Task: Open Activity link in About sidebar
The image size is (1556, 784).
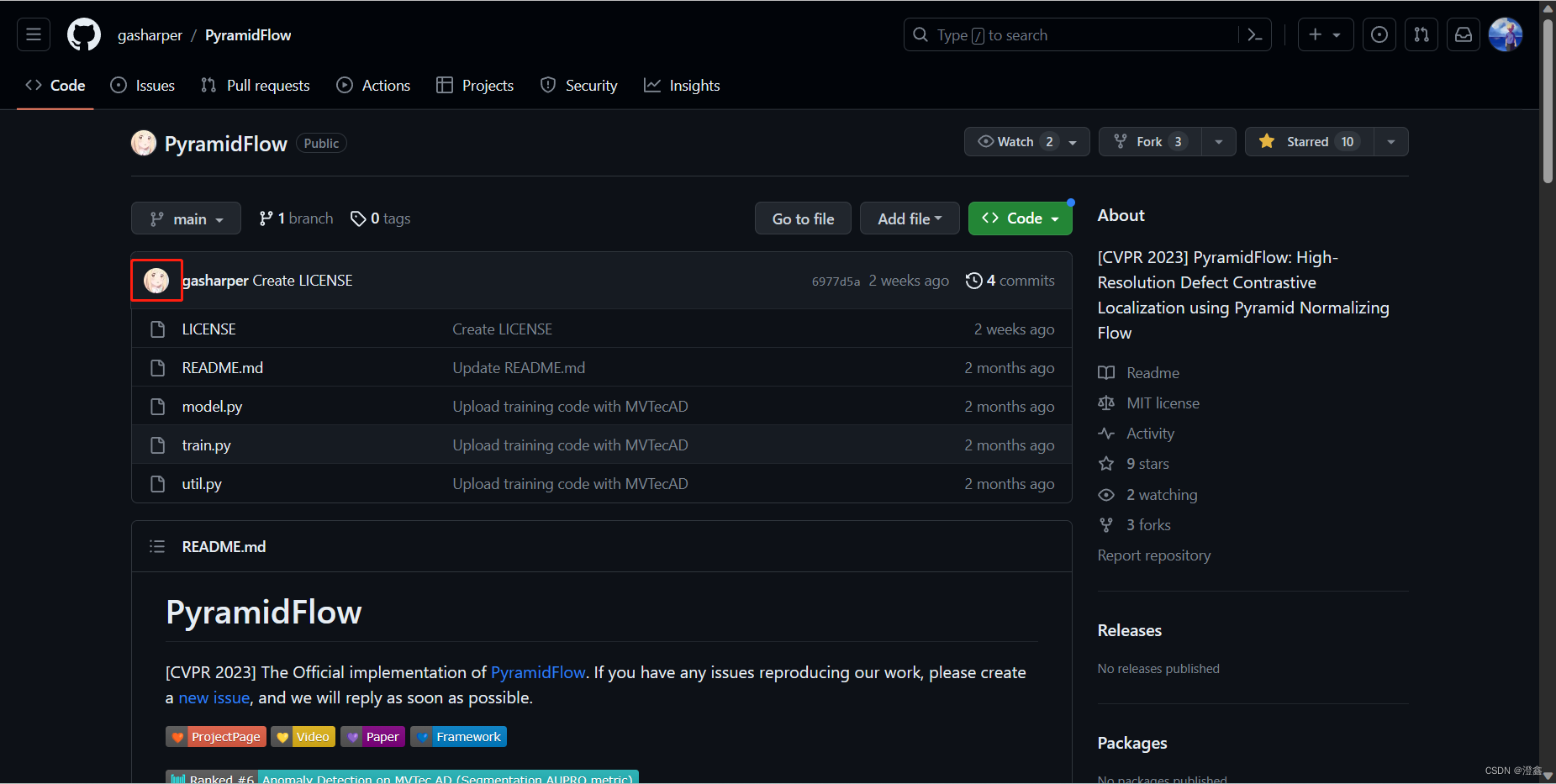Action: click(1137, 434)
